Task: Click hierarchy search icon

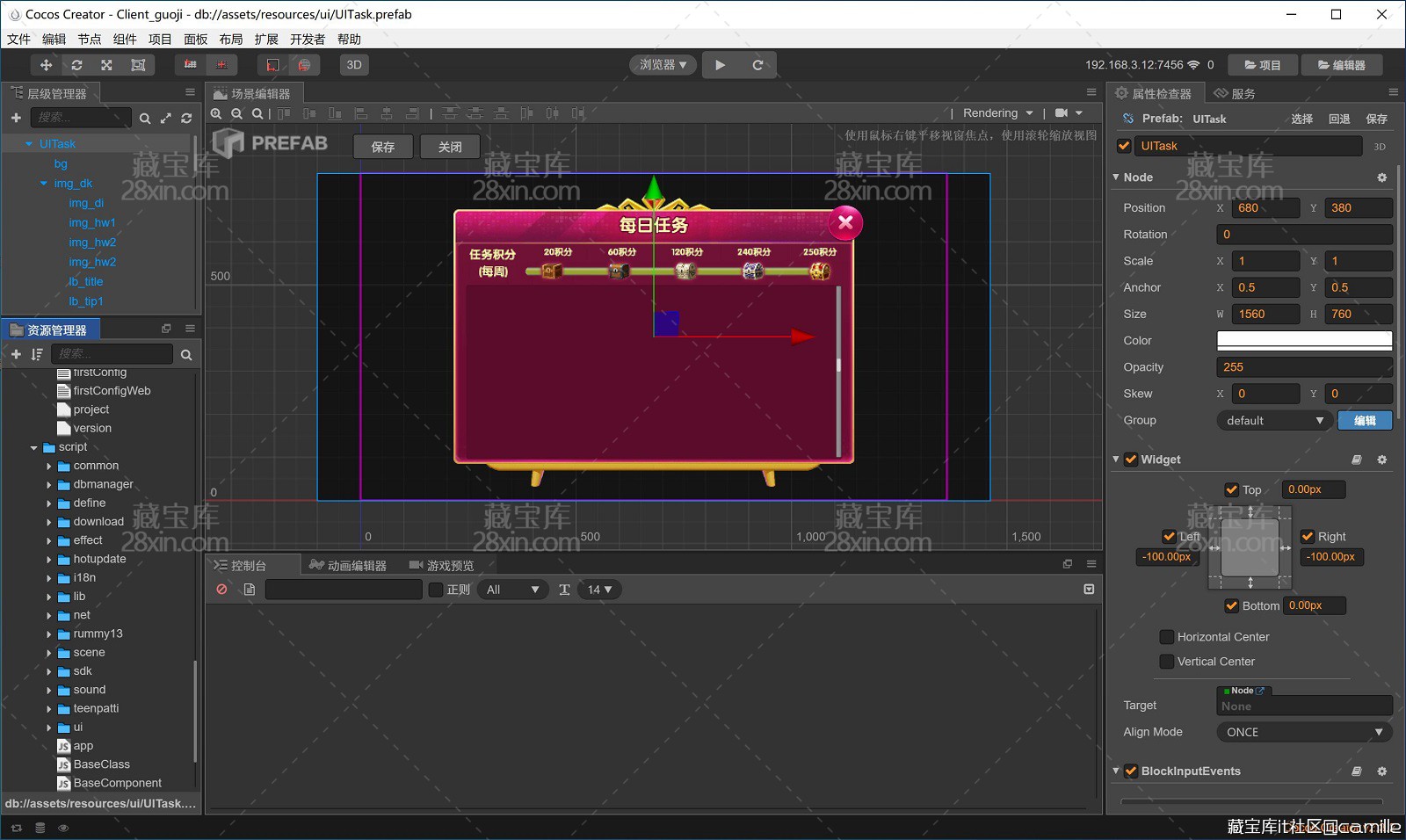Action: (x=145, y=118)
